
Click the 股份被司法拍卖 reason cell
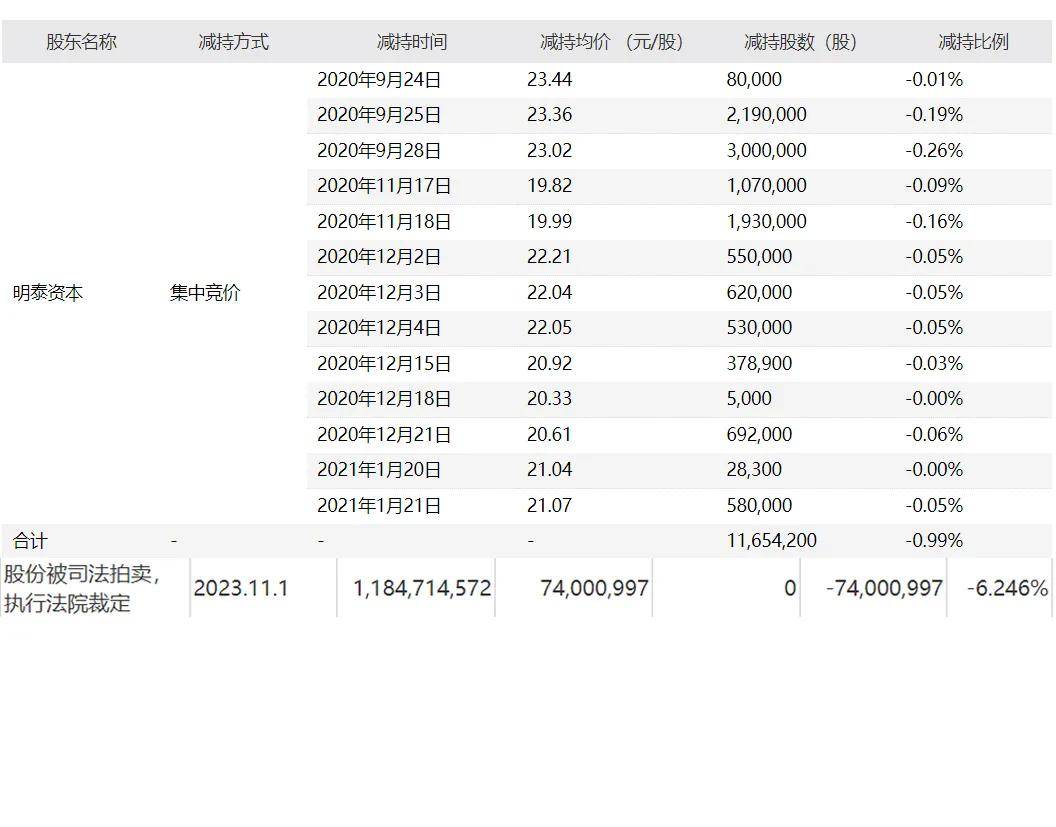[x=82, y=588]
